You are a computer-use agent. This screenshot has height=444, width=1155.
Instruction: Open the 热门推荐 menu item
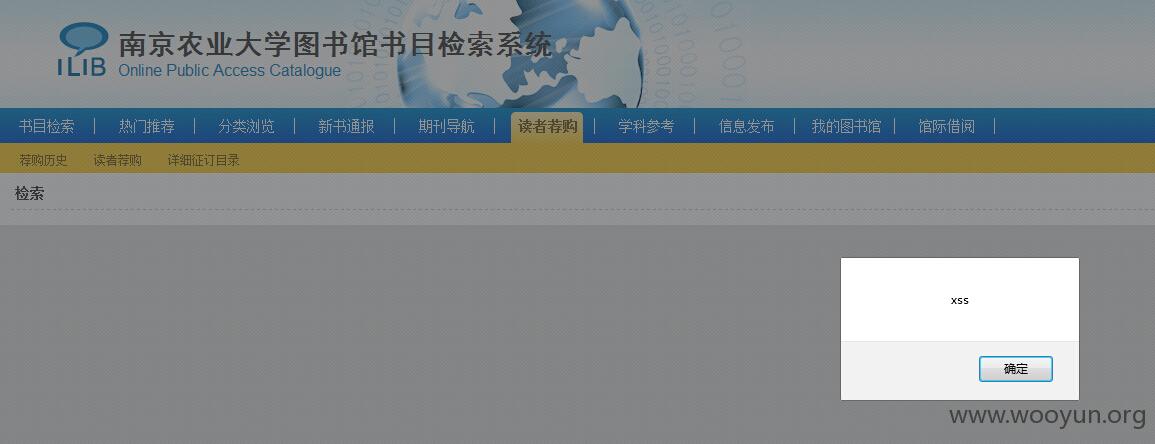click(x=147, y=127)
